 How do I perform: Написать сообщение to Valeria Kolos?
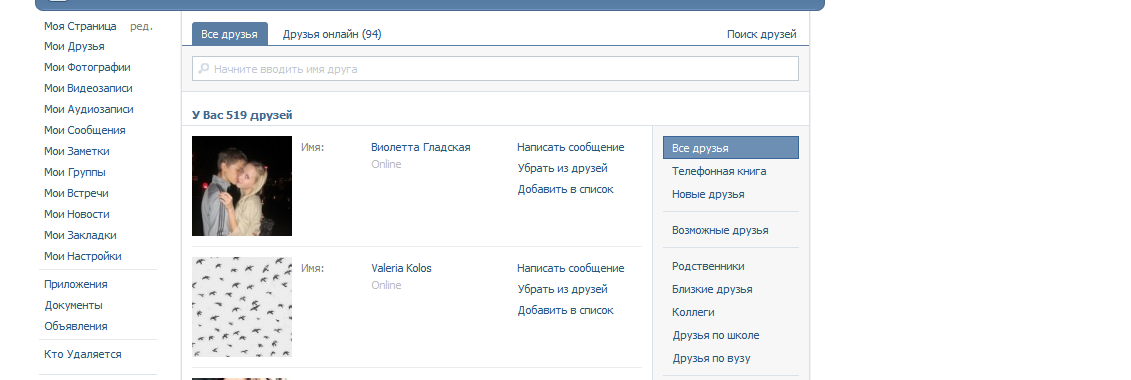(571, 268)
